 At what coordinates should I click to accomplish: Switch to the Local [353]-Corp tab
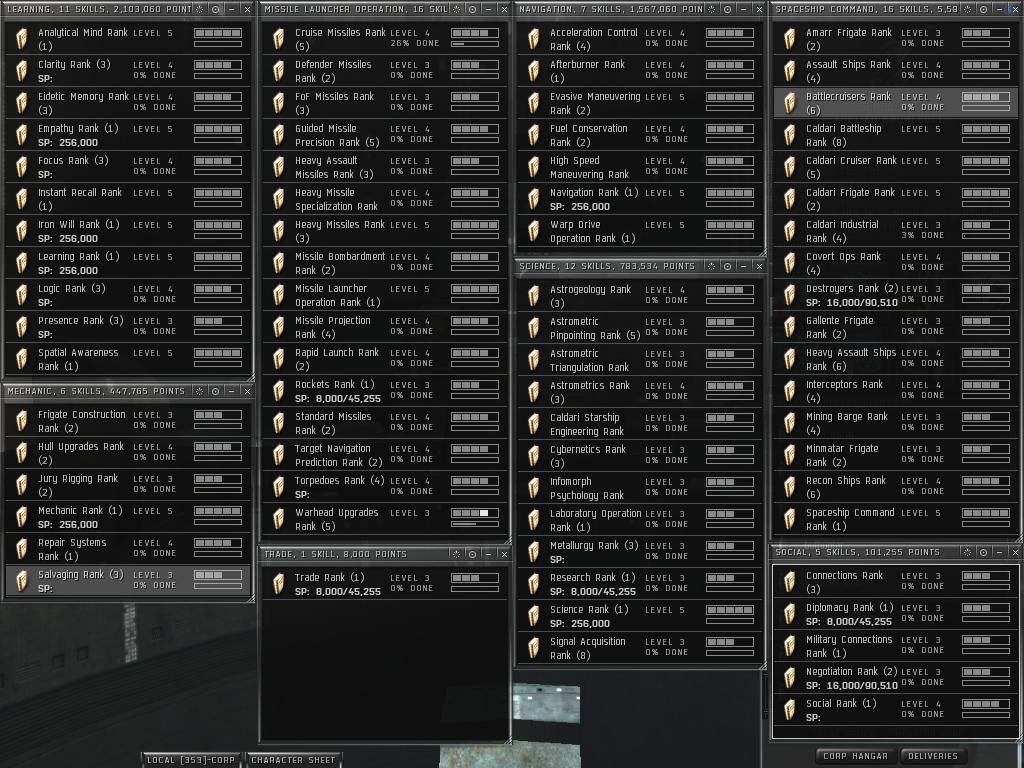(191, 760)
